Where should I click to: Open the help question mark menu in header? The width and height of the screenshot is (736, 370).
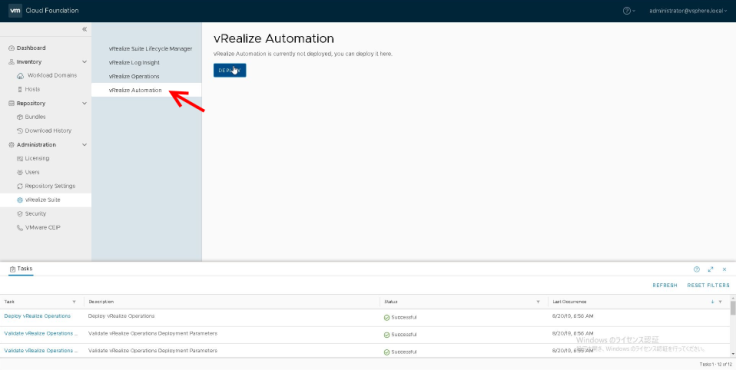coord(629,11)
